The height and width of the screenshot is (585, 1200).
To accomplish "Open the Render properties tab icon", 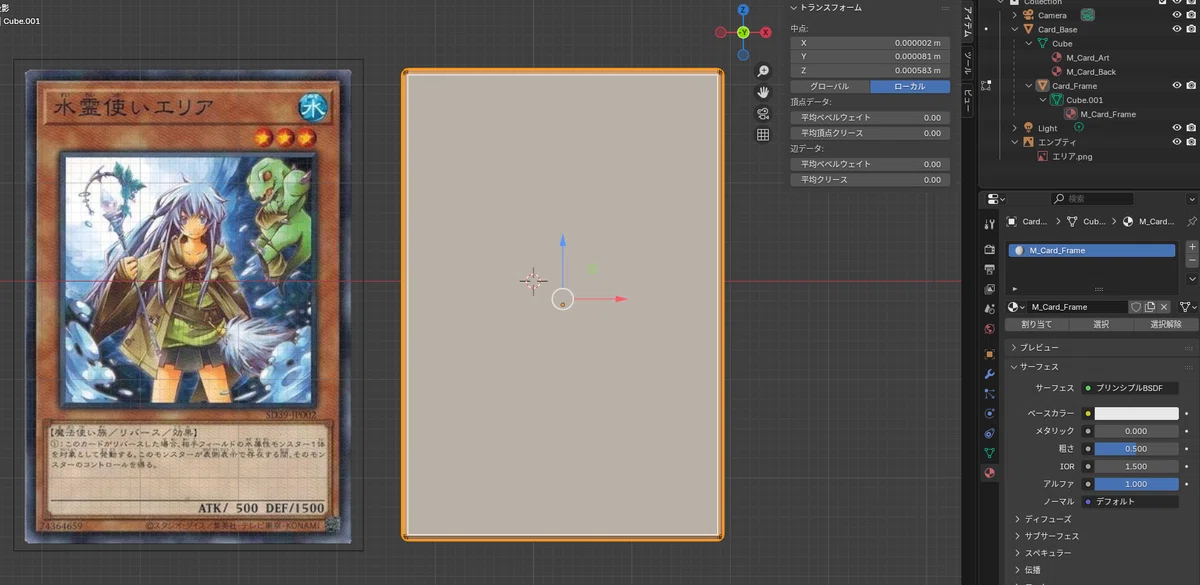I will click(989, 249).
